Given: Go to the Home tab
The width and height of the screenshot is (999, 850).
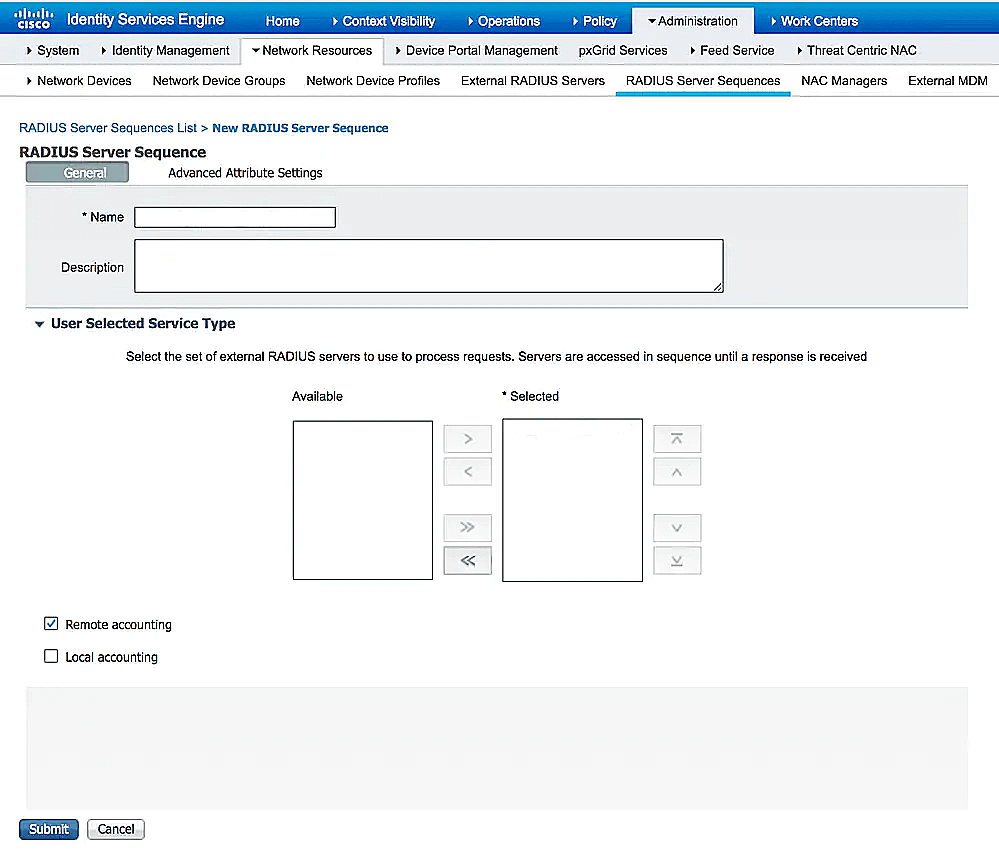Looking at the screenshot, I should (x=282, y=21).
